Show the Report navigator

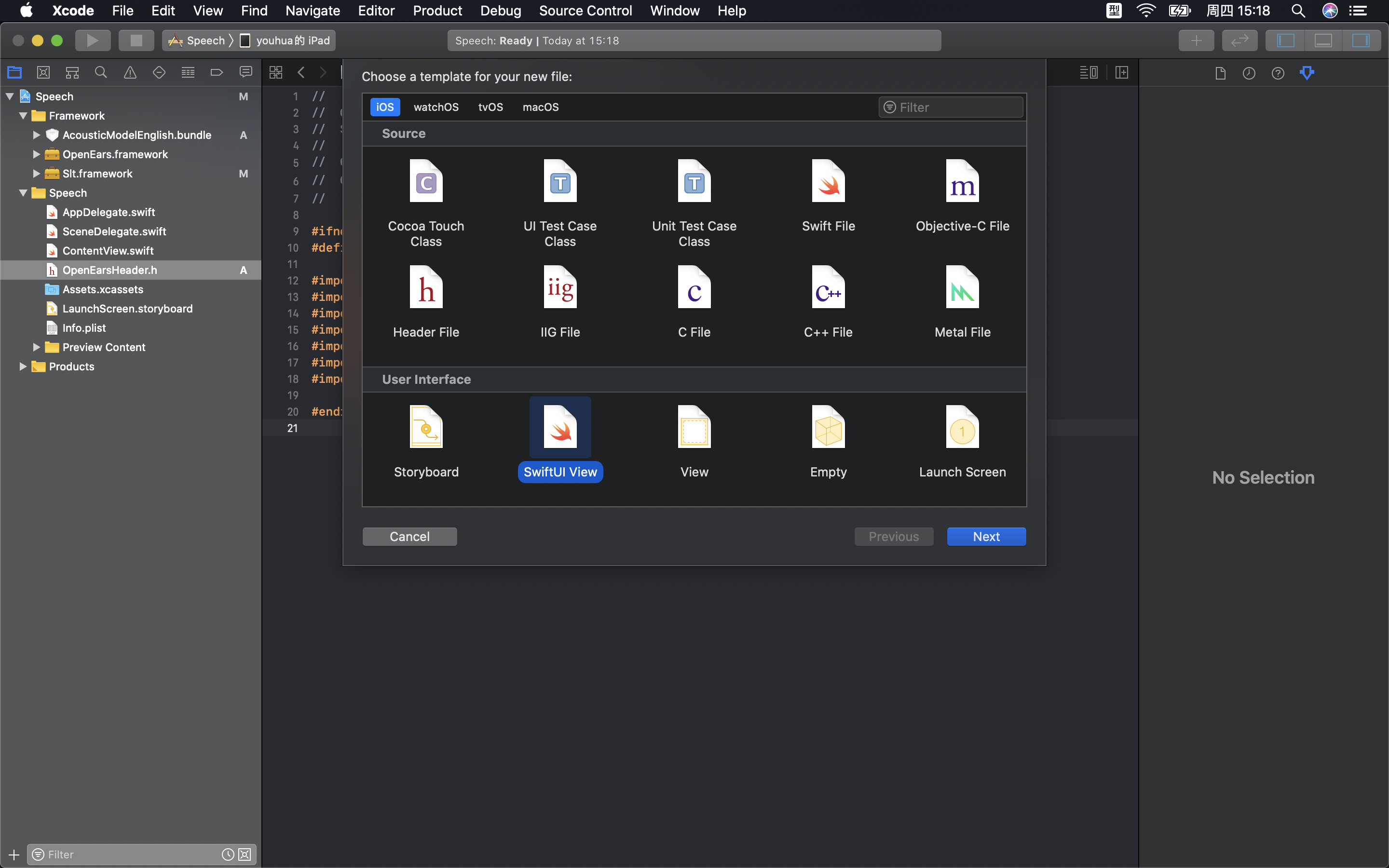(x=245, y=72)
